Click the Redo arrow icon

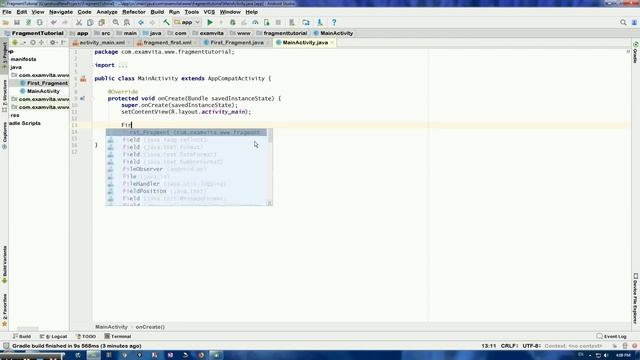point(65,22)
